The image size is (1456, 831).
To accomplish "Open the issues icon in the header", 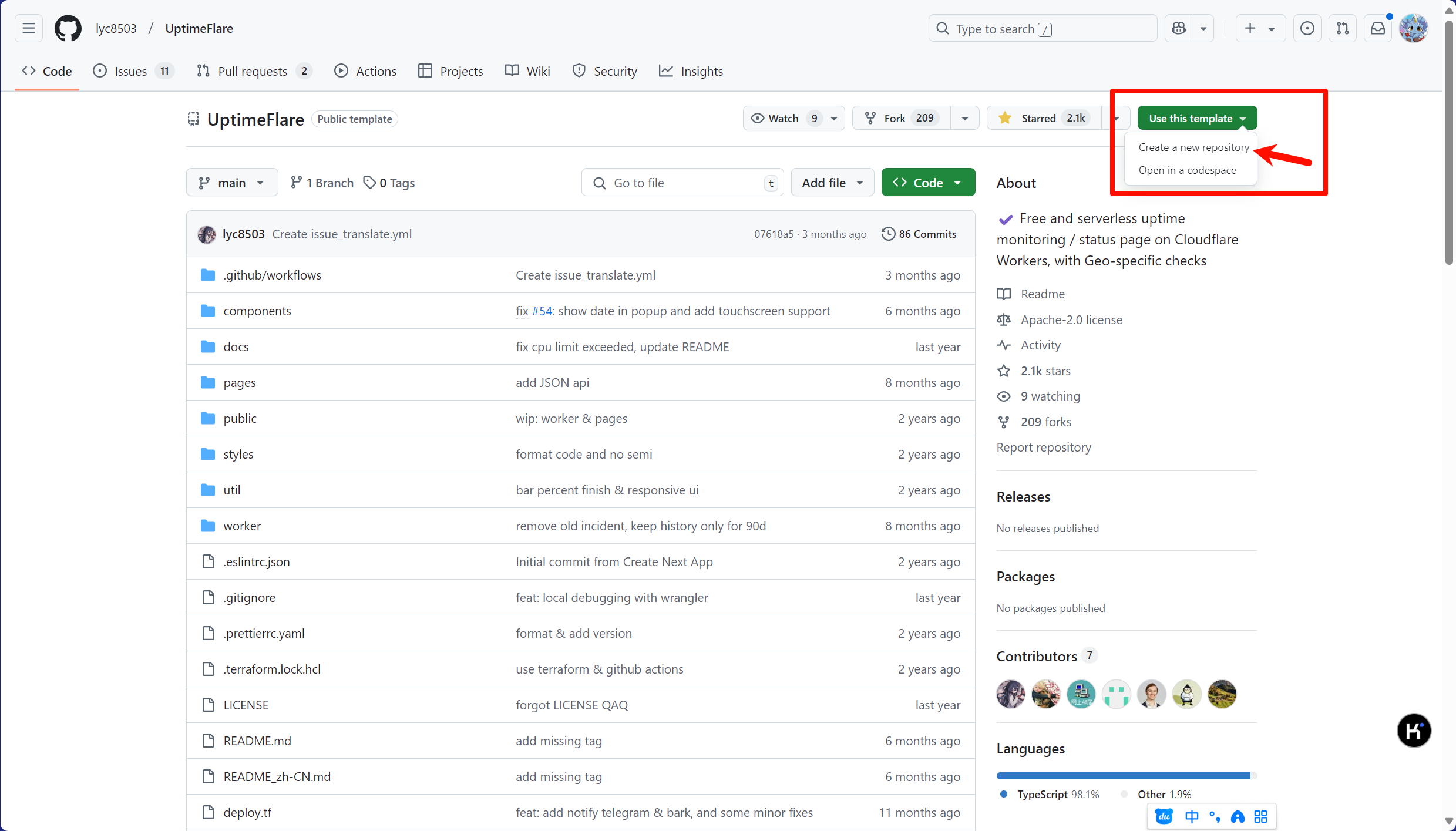I will coord(1307,28).
